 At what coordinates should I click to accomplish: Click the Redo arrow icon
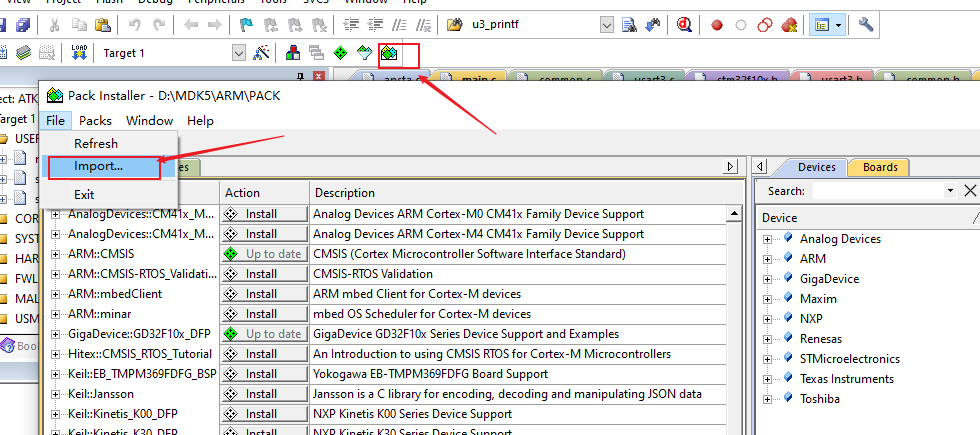[x=160, y=25]
